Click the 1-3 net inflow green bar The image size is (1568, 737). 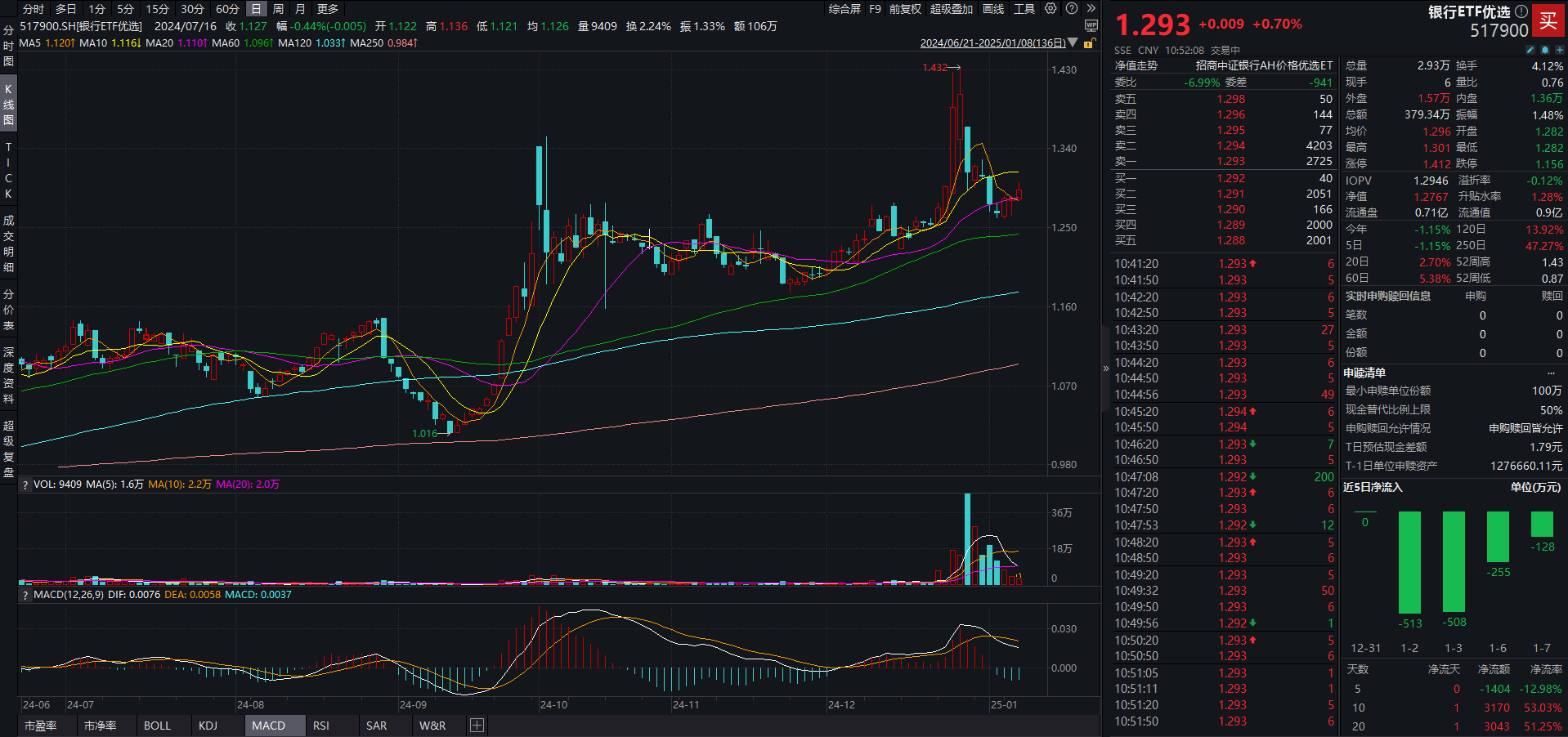(x=1454, y=561)
